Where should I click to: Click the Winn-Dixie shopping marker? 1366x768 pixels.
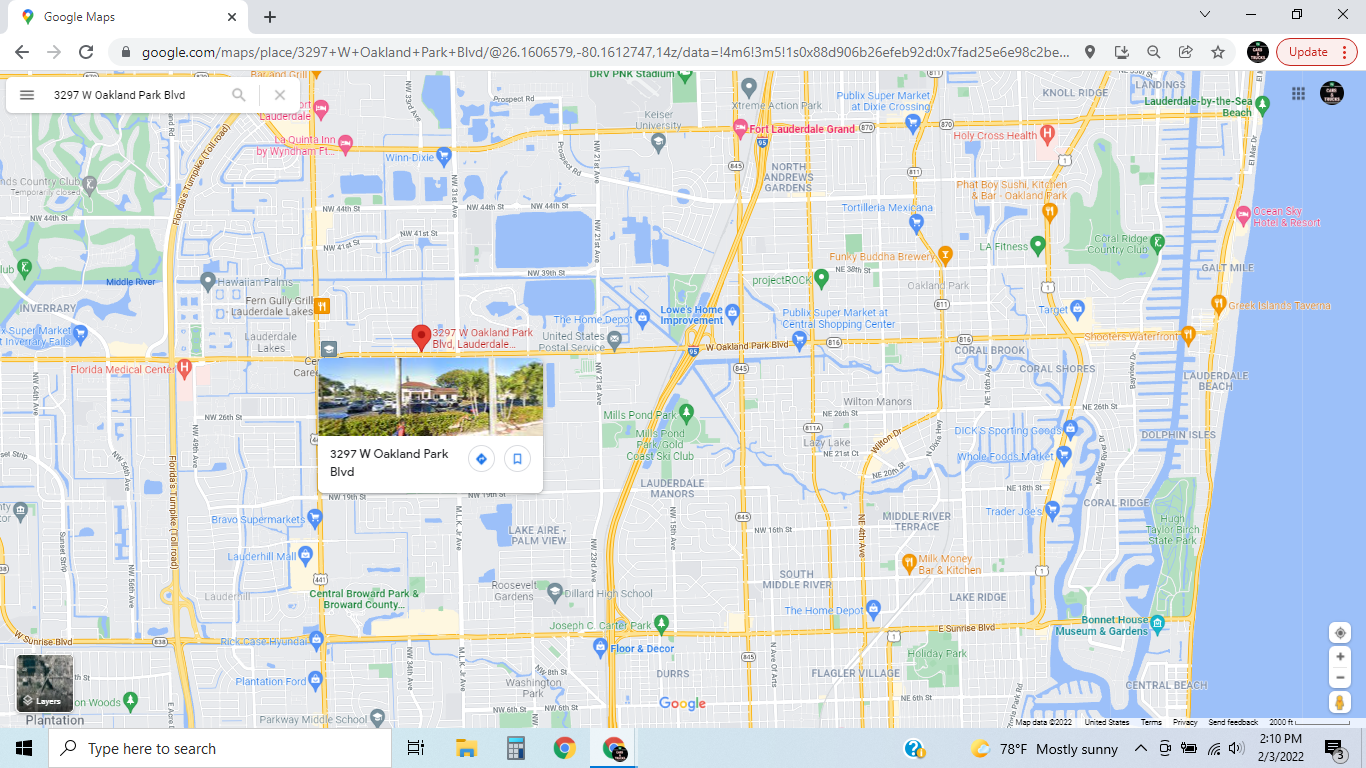point(444,157)
